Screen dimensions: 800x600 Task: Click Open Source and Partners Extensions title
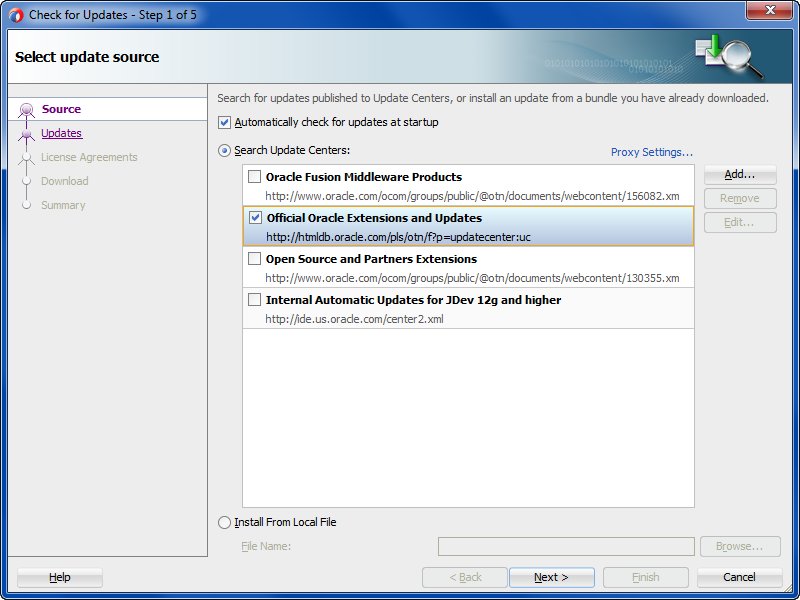point(371,259)
